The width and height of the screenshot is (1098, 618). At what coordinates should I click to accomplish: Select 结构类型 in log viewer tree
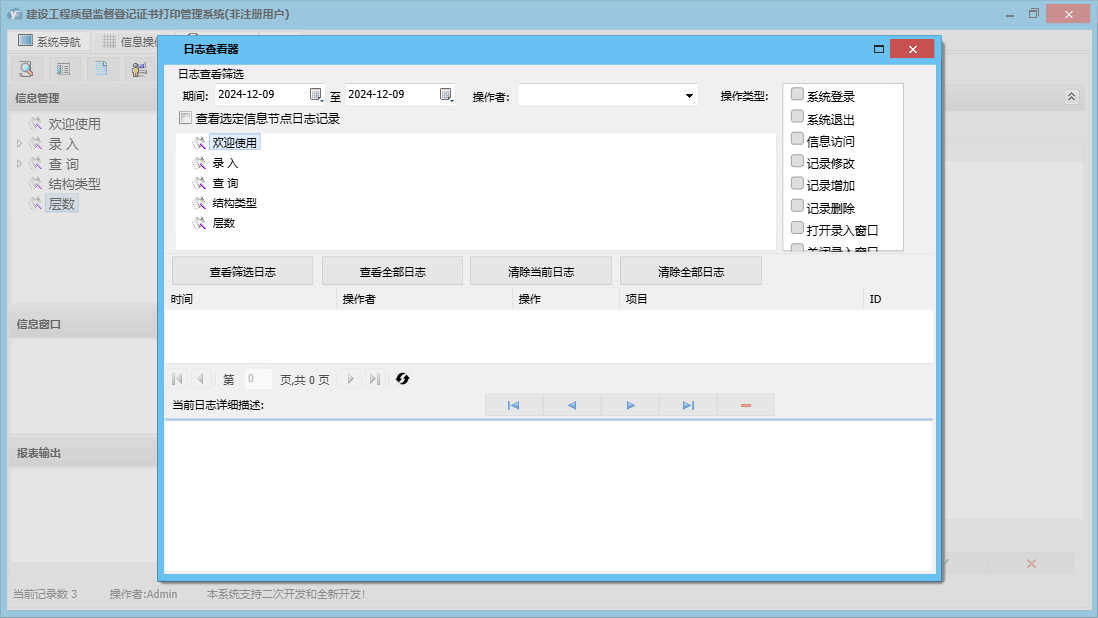tap(235, 203)
